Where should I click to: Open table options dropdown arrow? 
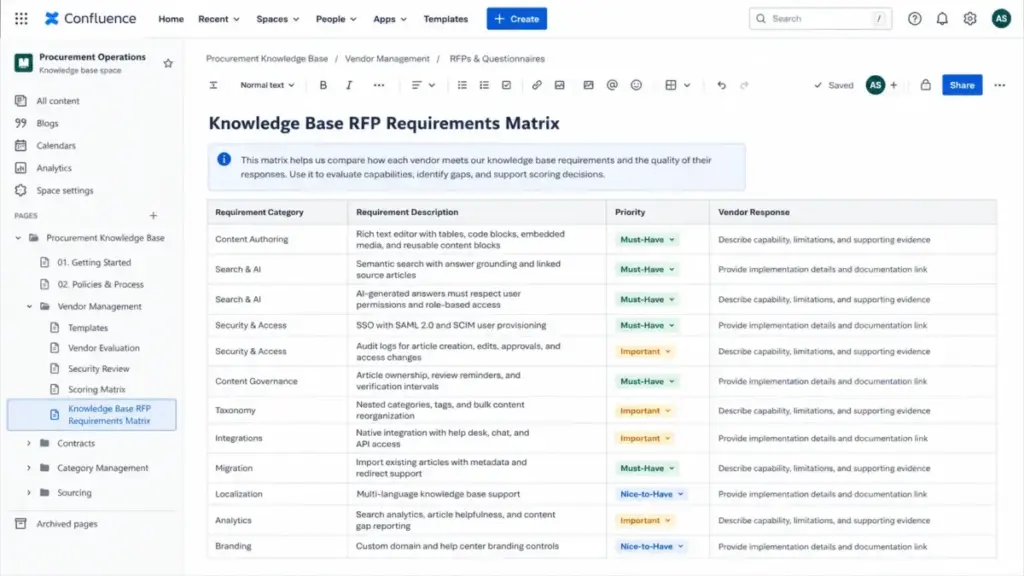tap(687, 85)
